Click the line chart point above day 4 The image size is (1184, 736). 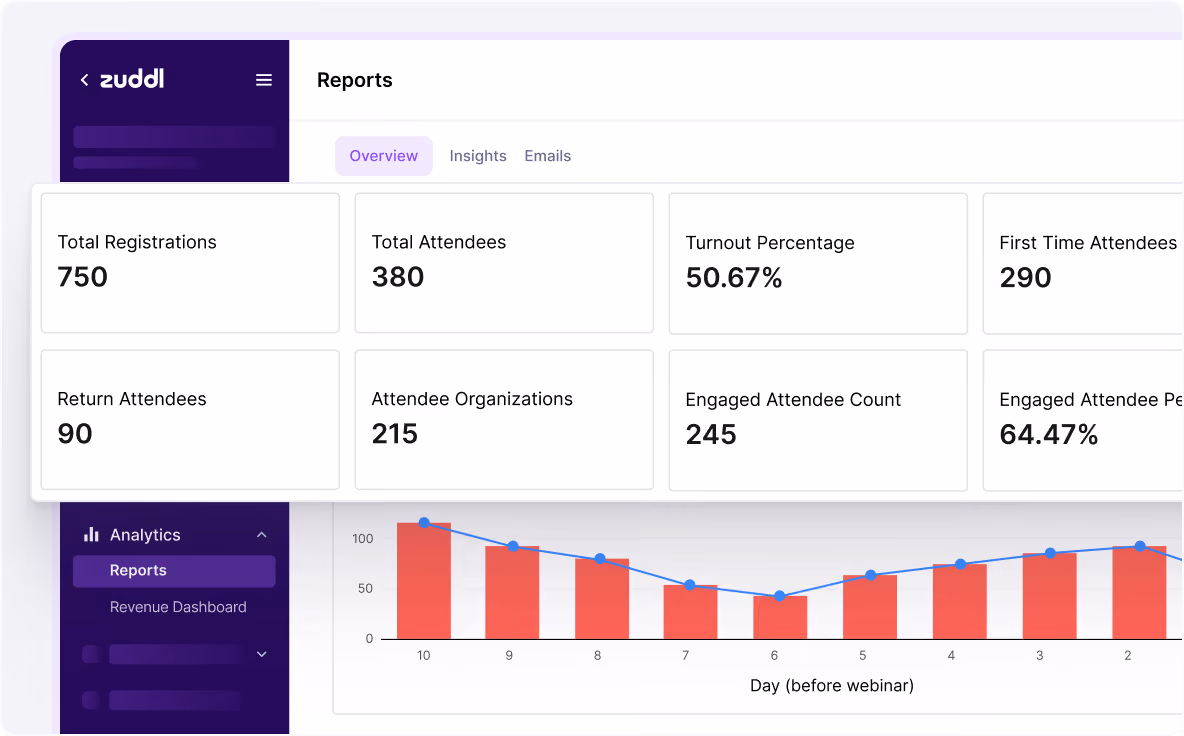(960, 564)
